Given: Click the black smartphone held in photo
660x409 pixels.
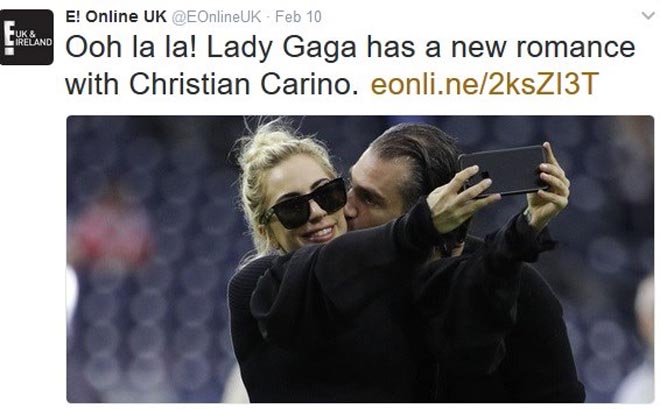Looking at the screenshot, I should [504, 170].
